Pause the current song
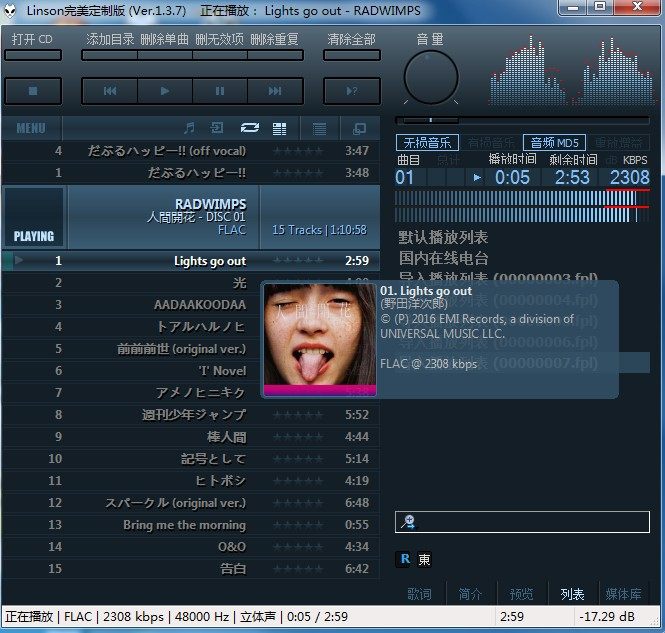 click(220, 91)
